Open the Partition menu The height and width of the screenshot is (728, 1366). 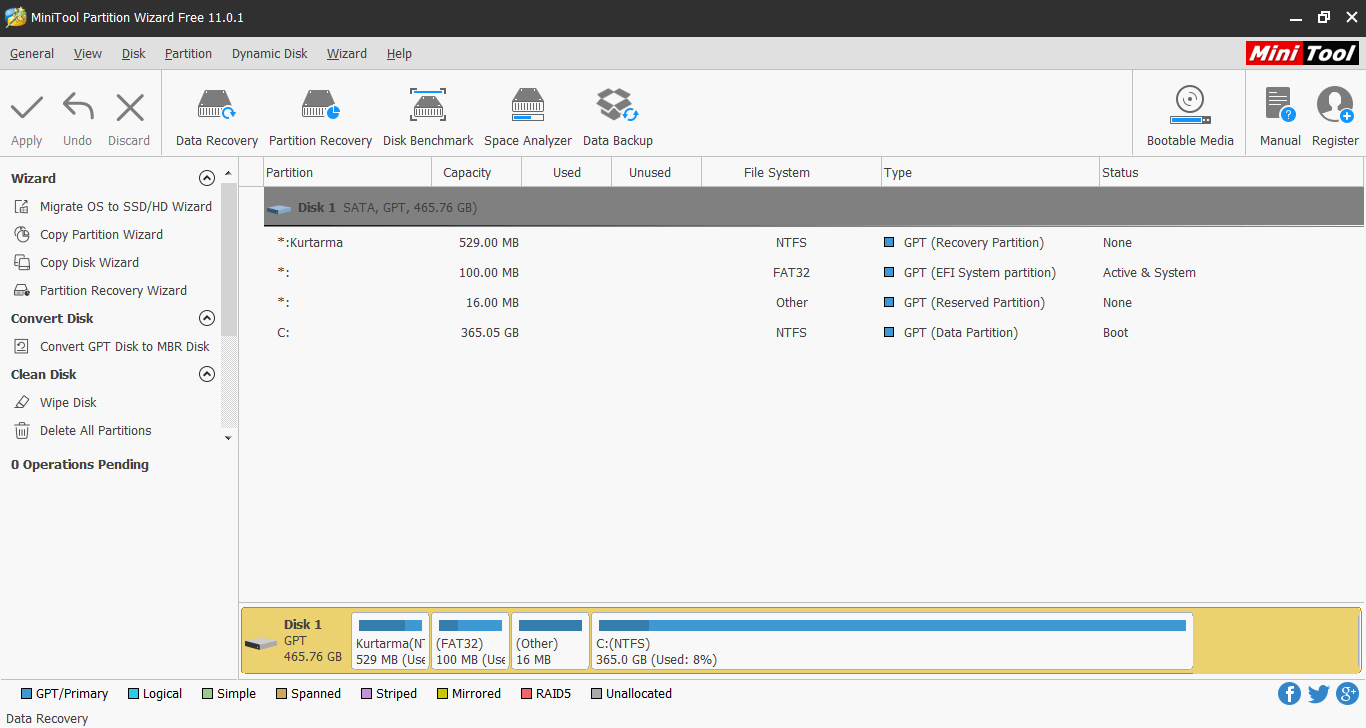pos(189,54)
